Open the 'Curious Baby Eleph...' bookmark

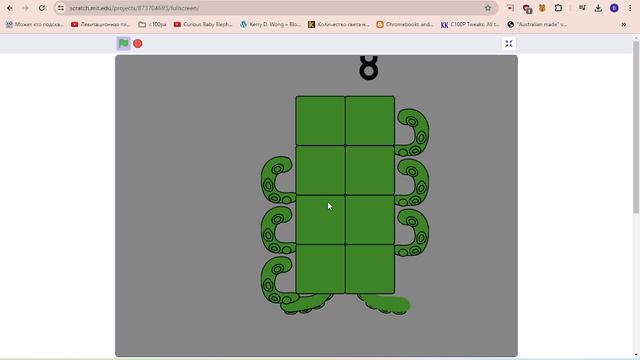pyautogui.click(x=203, y=24)
